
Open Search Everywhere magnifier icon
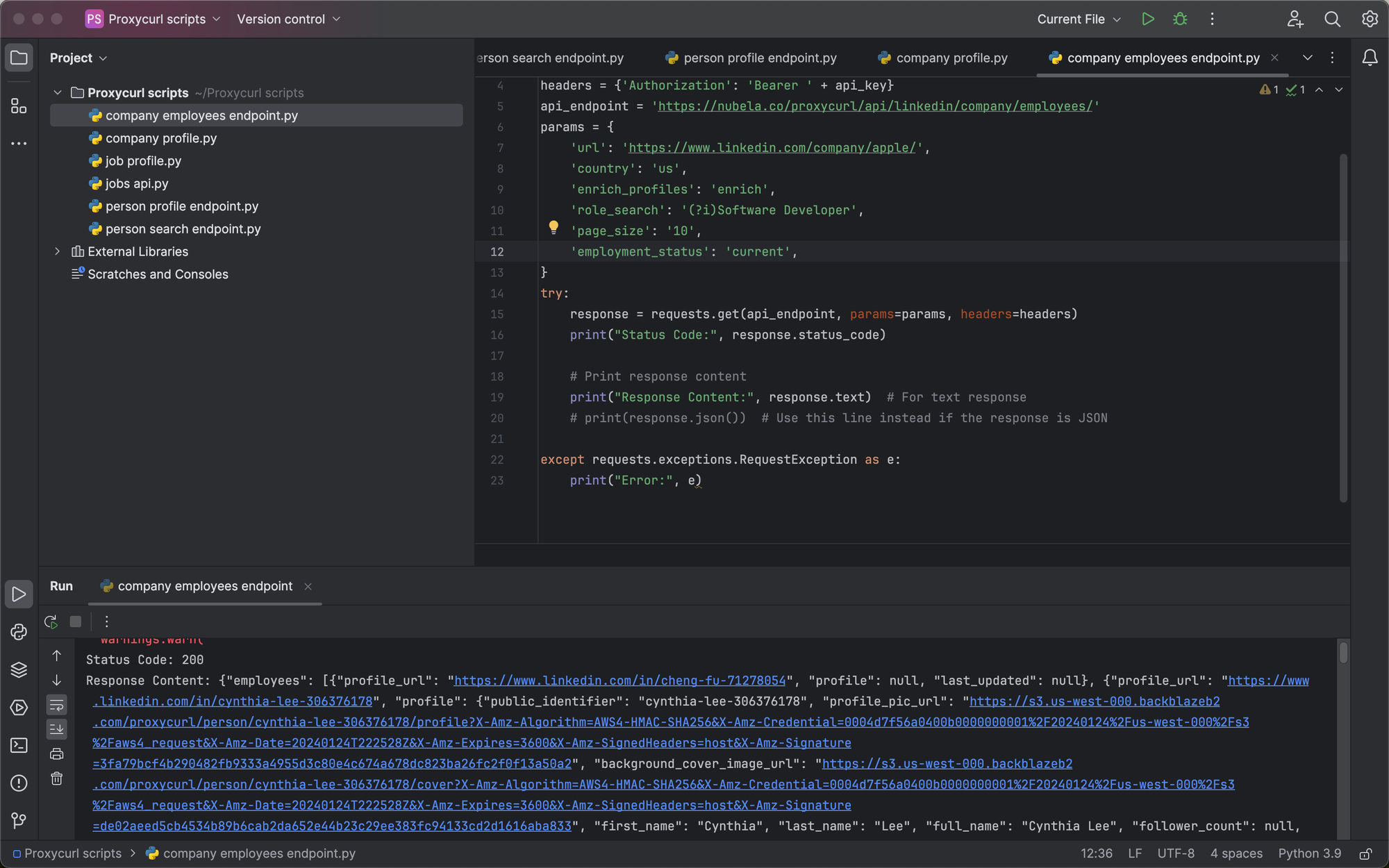tap(1332, 19)
